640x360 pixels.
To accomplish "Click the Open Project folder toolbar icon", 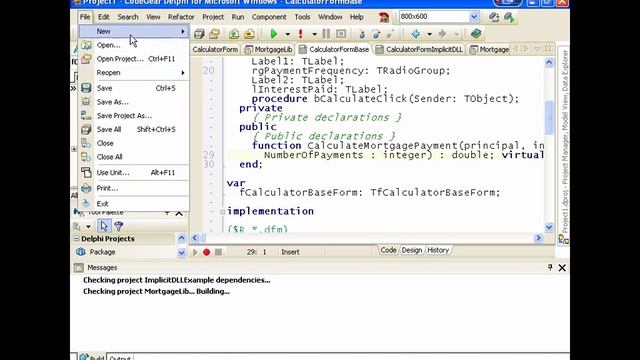I will pyautogui.click(x=214, y=34).
